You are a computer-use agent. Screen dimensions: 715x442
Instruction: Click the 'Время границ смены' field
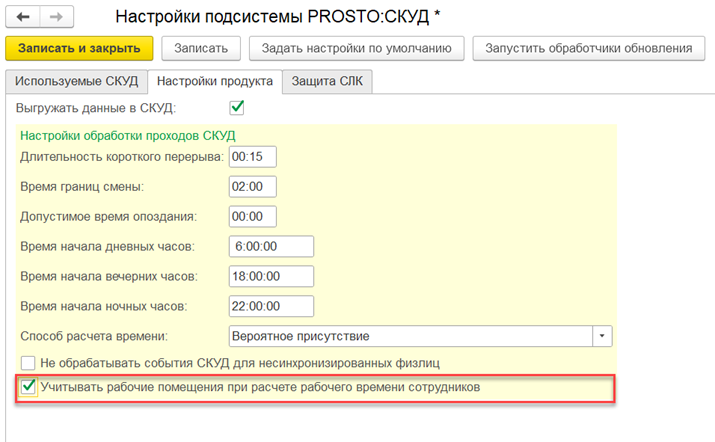pyautogui.click(x=251, y=187)
